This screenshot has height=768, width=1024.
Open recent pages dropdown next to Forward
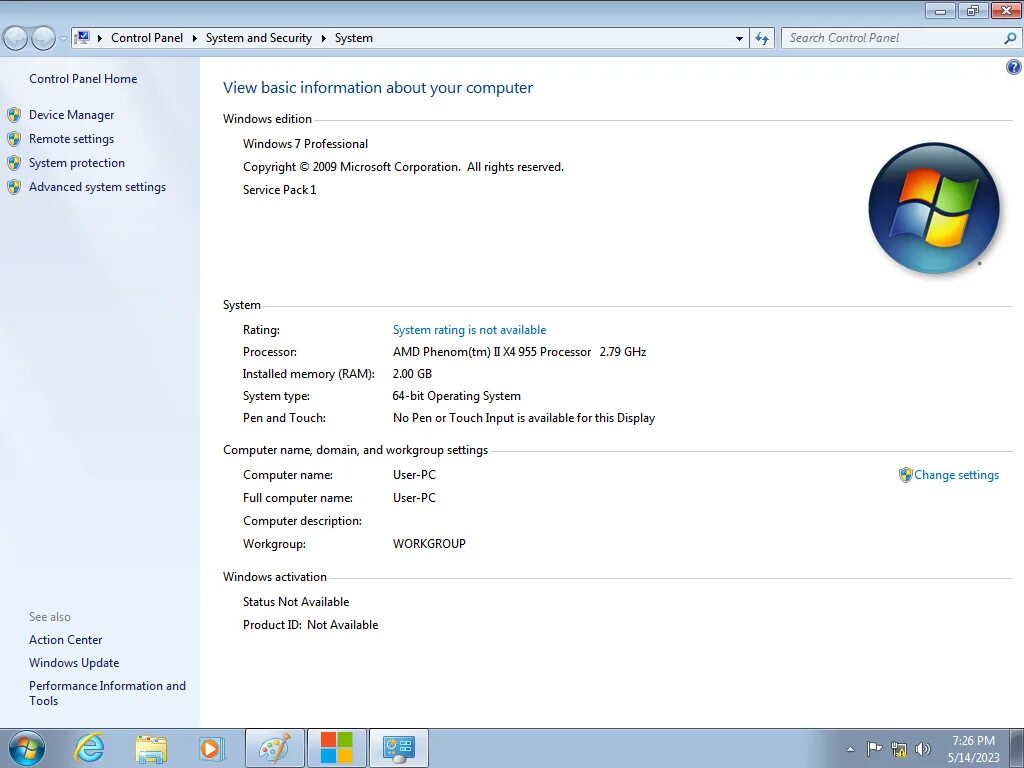(x=63, y=39)
